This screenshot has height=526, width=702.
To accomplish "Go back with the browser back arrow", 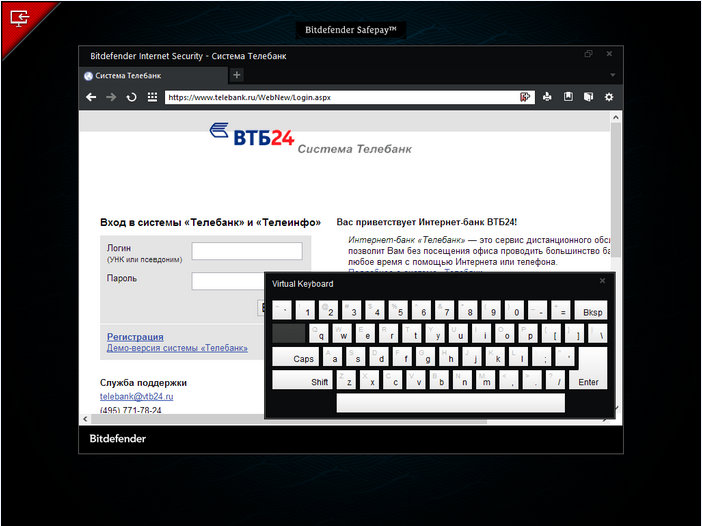I will [x=91, y=97].
